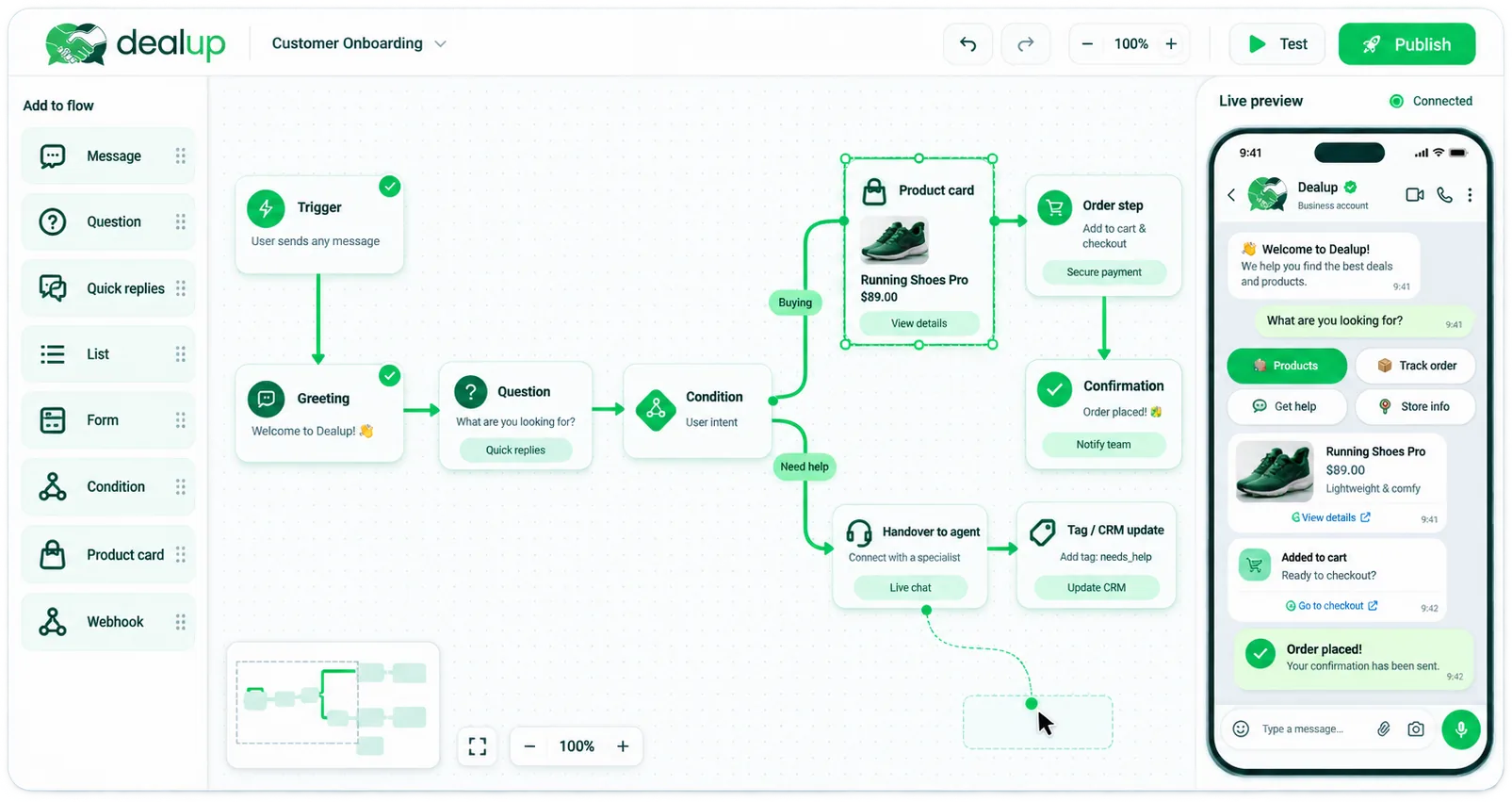Click the green checkmark on Trigger node

(x=389, y=187)
